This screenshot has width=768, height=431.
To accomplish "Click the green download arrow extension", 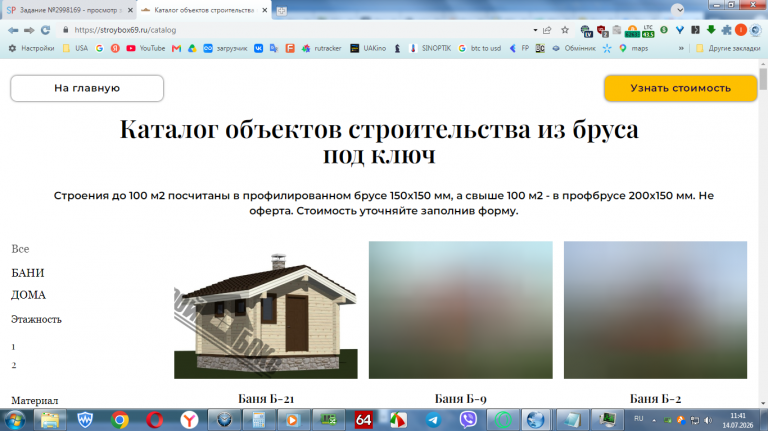I will click(711, 30).
